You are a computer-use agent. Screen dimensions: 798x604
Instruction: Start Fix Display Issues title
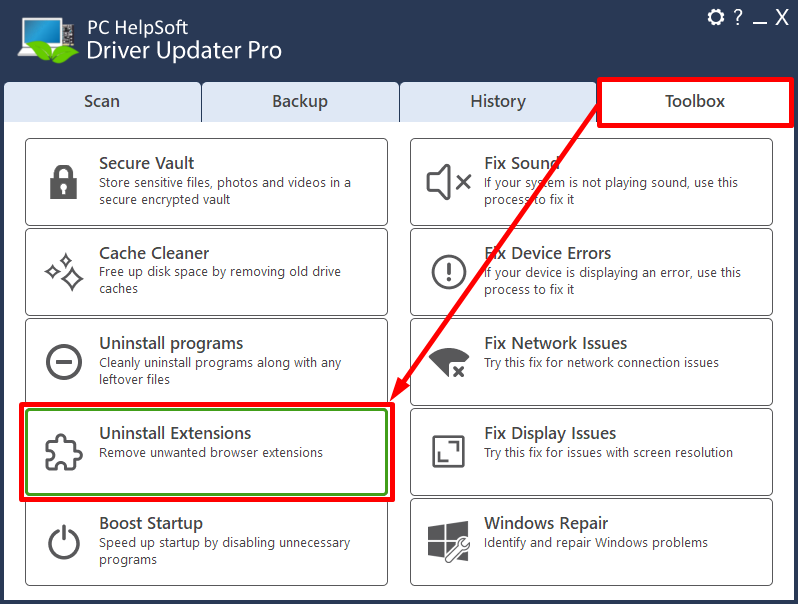[550, 434]
